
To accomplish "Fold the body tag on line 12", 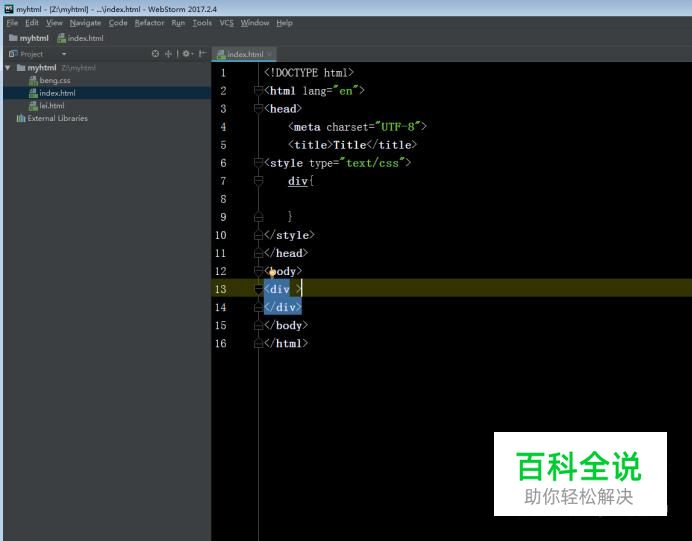I will (259, 271).
